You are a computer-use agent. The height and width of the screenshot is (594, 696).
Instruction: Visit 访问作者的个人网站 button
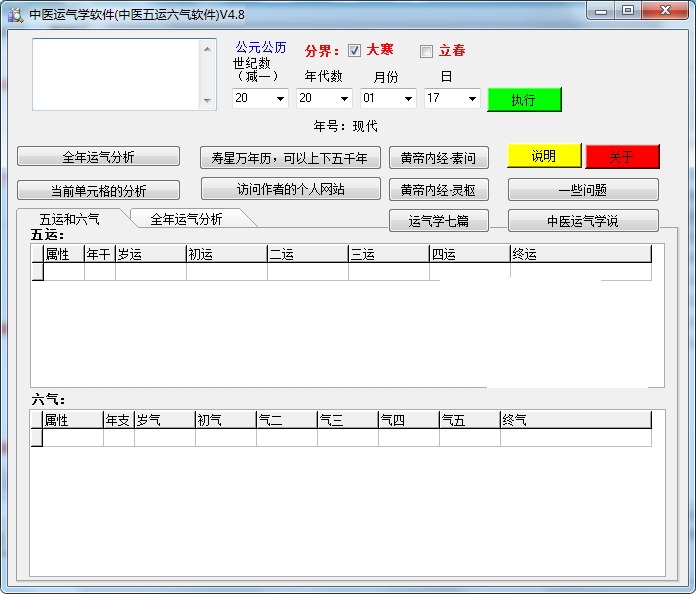point(290,189)
